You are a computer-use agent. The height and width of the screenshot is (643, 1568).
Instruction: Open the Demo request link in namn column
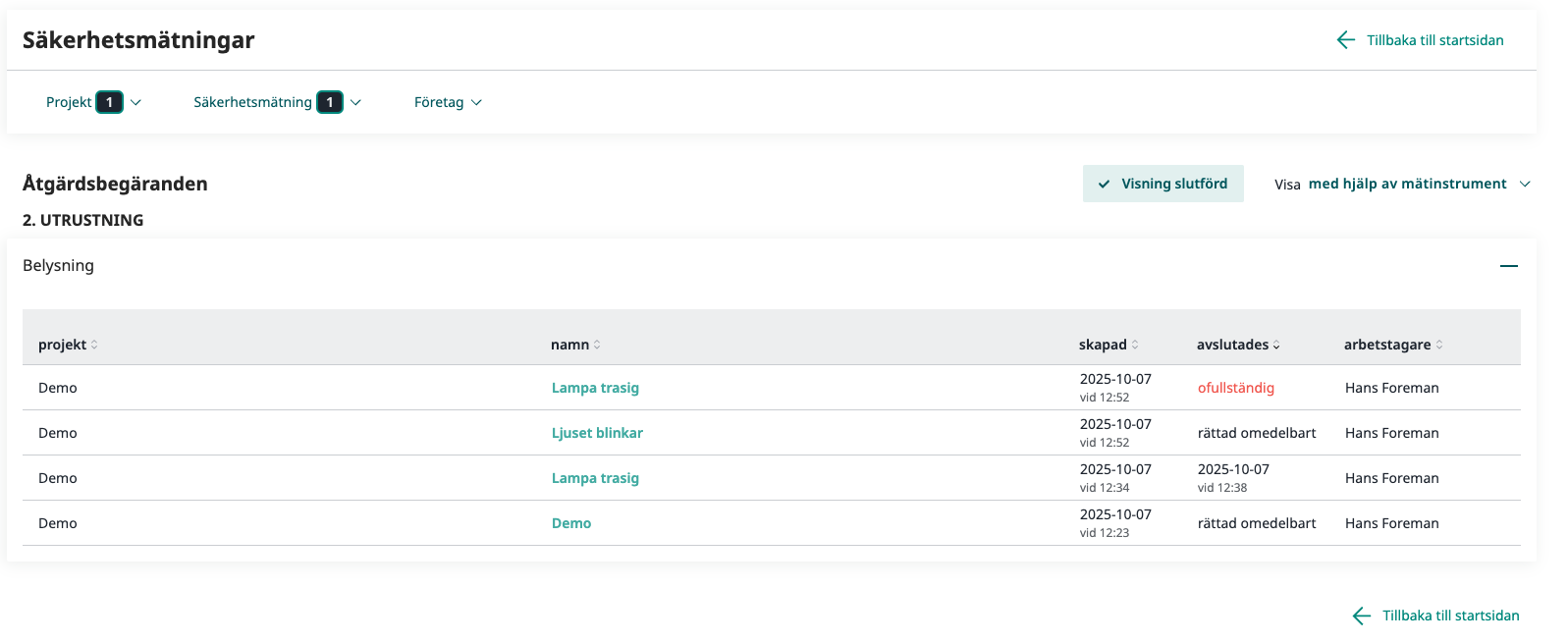tap(571, 523)
